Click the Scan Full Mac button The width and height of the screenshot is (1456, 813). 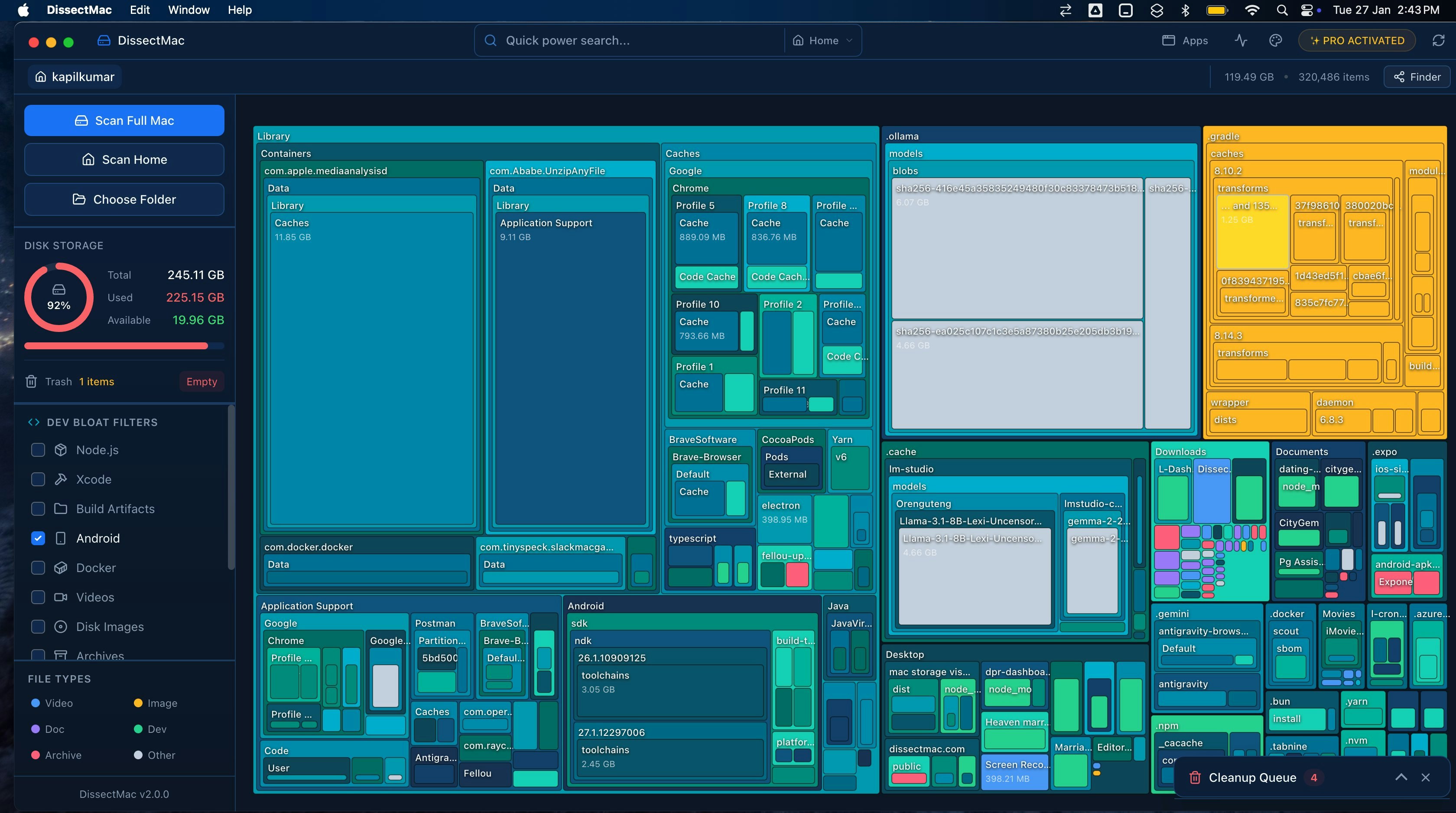tap(124, 120)
